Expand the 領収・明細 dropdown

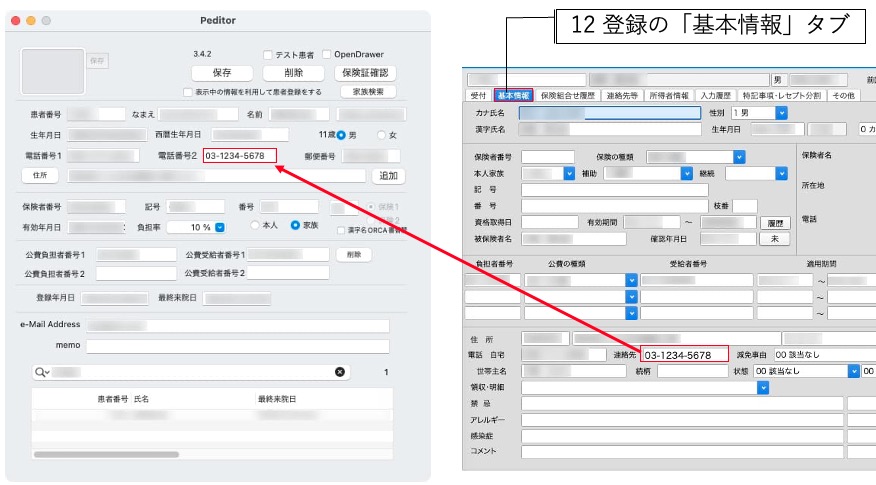coord(762,387)
